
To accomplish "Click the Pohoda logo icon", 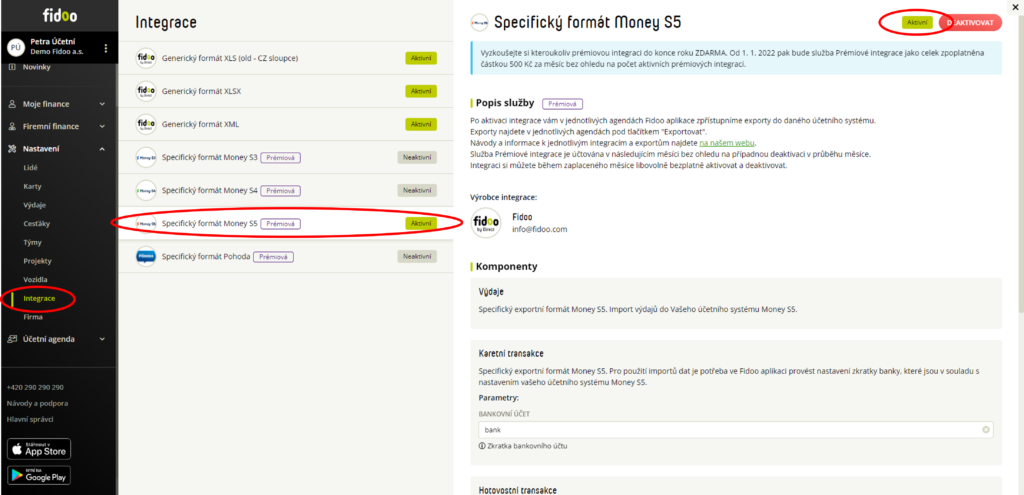I will [x=146, y=257].
